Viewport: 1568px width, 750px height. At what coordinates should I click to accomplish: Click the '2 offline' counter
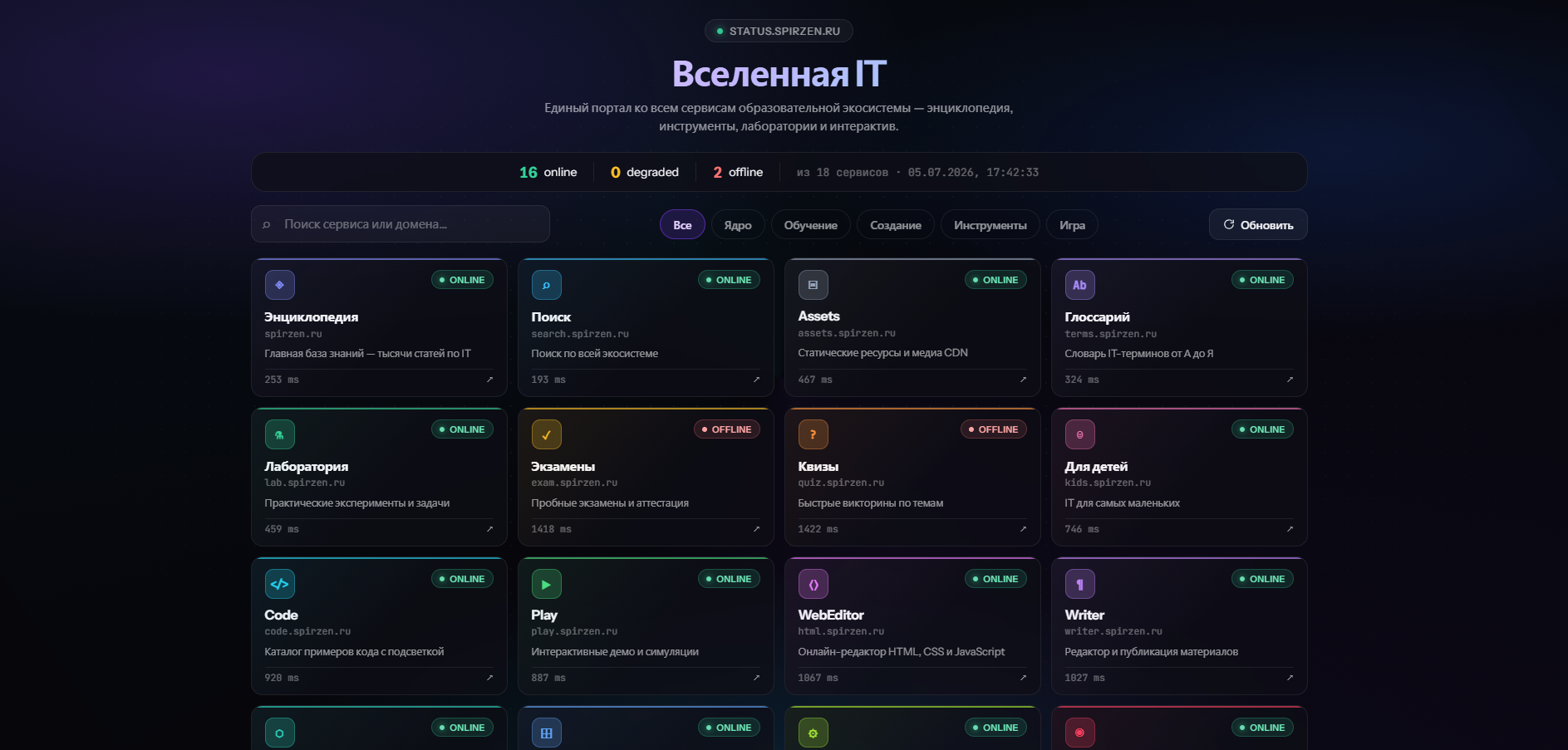[738, 172]
